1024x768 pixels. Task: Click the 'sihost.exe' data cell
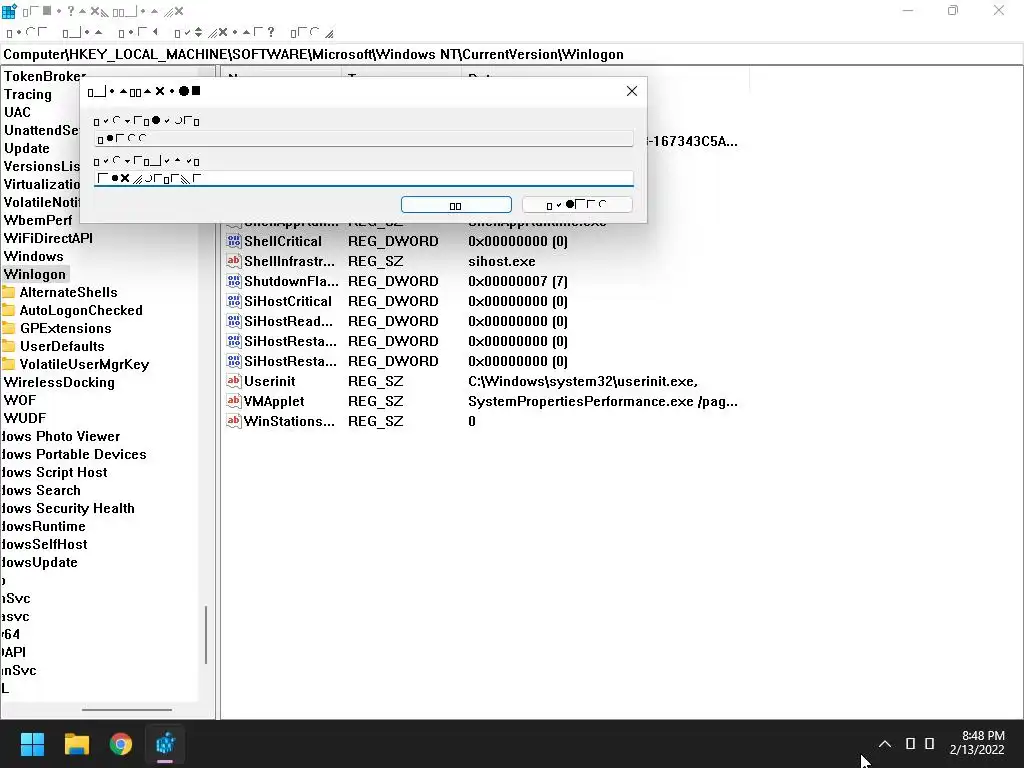point(502,261)
